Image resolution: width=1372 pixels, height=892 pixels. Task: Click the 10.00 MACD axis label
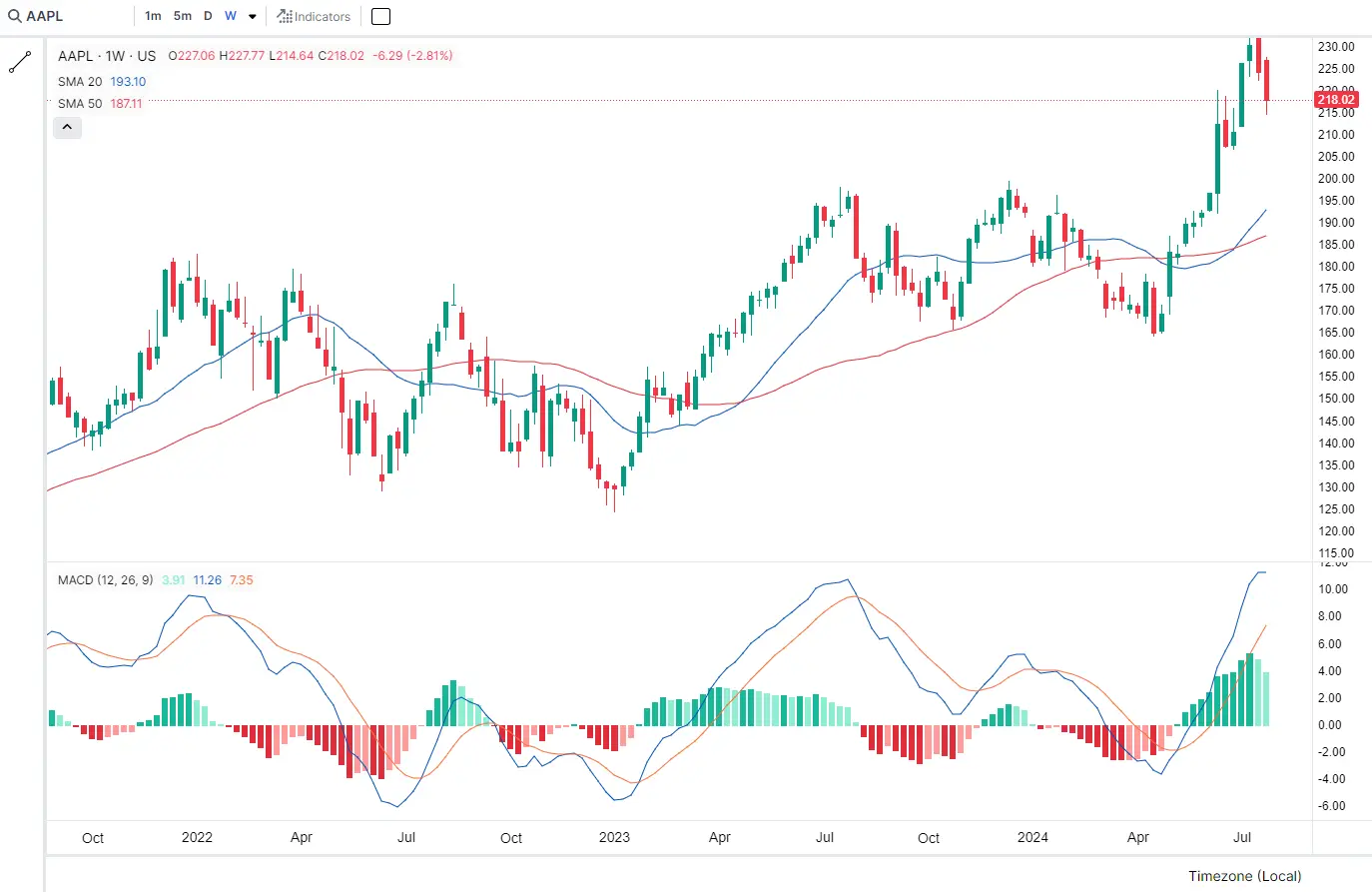pyautogui.click(x=1333, y=589)
